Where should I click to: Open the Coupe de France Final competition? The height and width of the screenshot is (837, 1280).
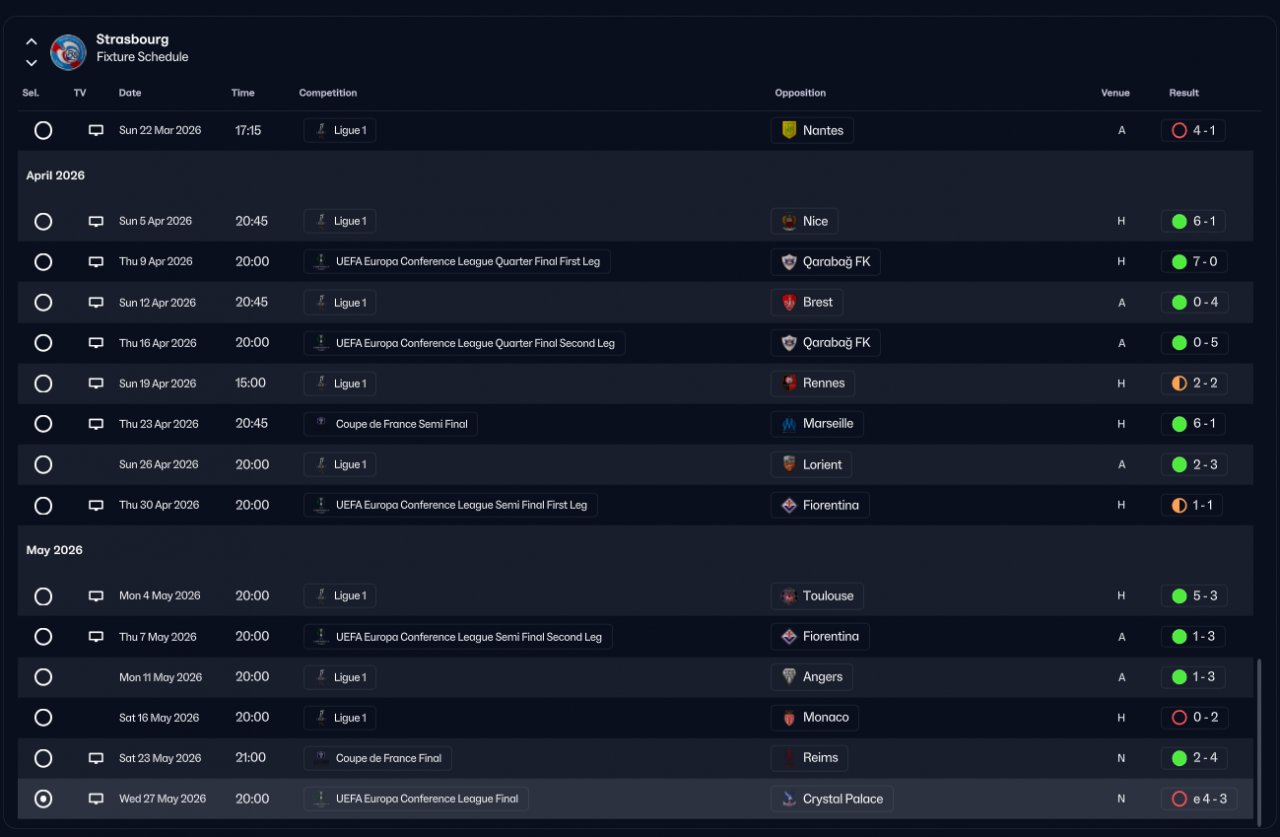click(x=378, y=758)
